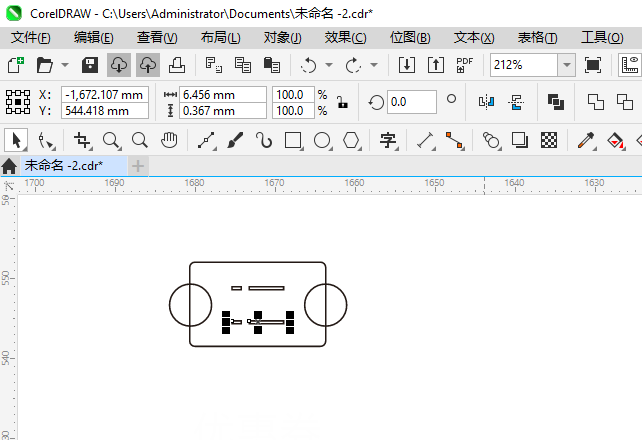Select the Zoom tool
642x440 pixels.
(x=111, y=141)
